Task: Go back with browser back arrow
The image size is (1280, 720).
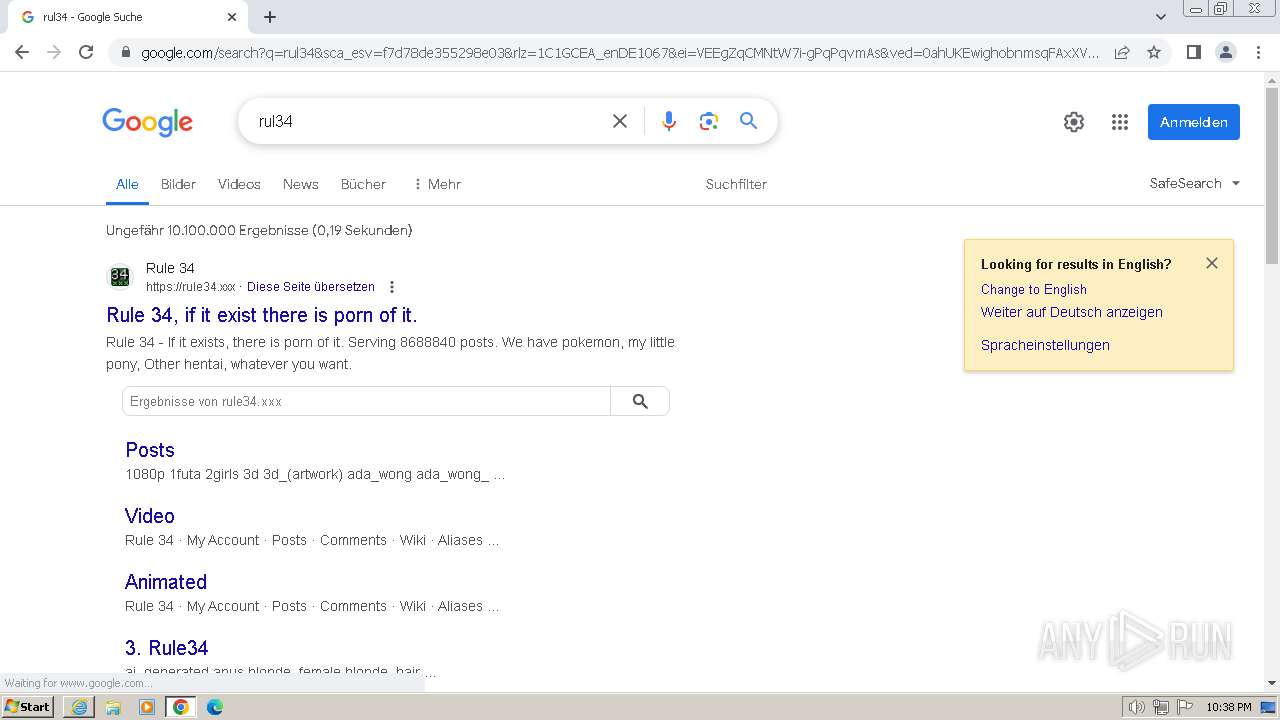Action: (22, 52)
